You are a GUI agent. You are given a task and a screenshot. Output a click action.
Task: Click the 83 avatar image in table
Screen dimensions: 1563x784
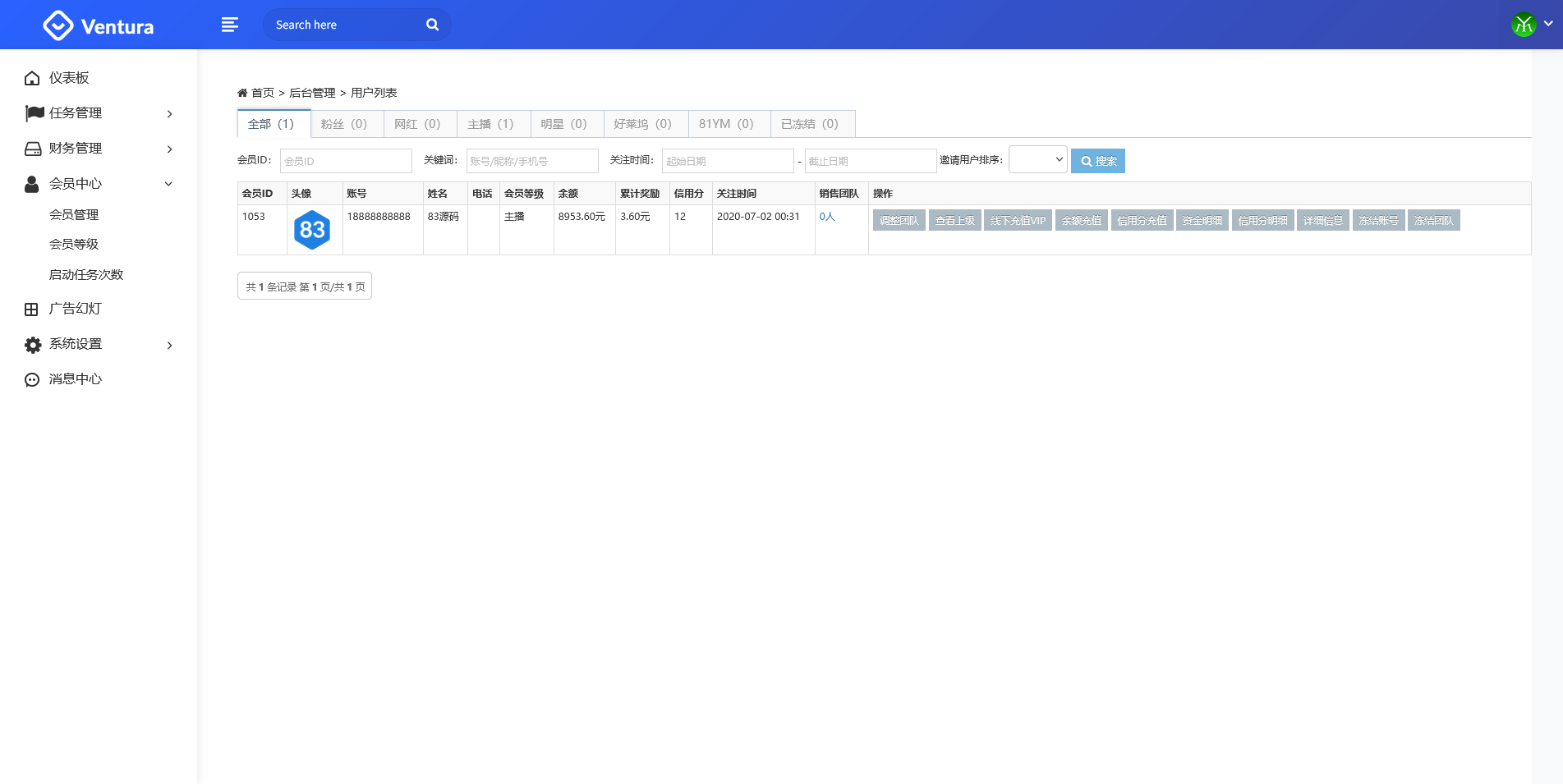click(x=312, y=230)
